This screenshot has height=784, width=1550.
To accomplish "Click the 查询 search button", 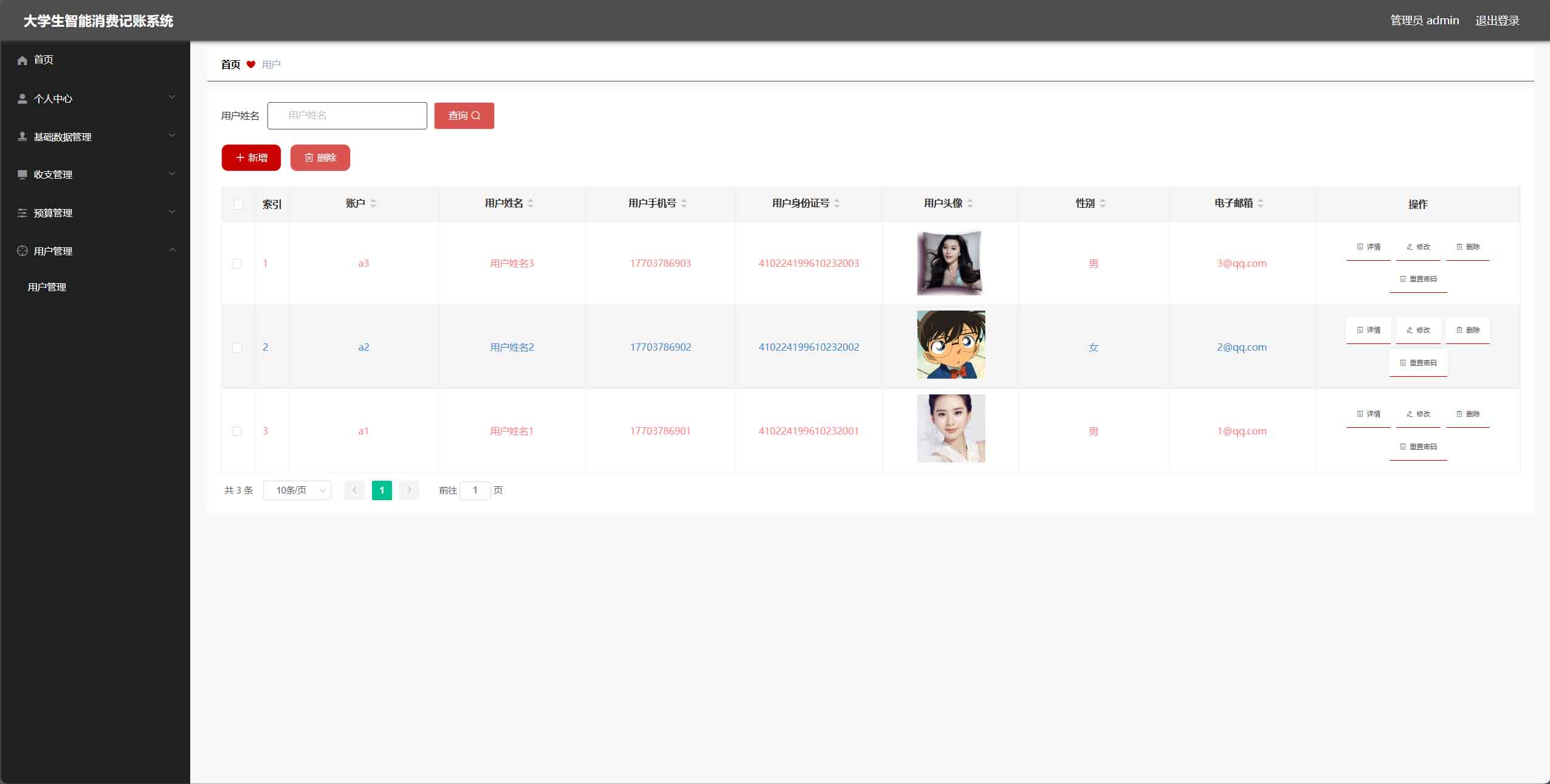I will coord(464,115).
